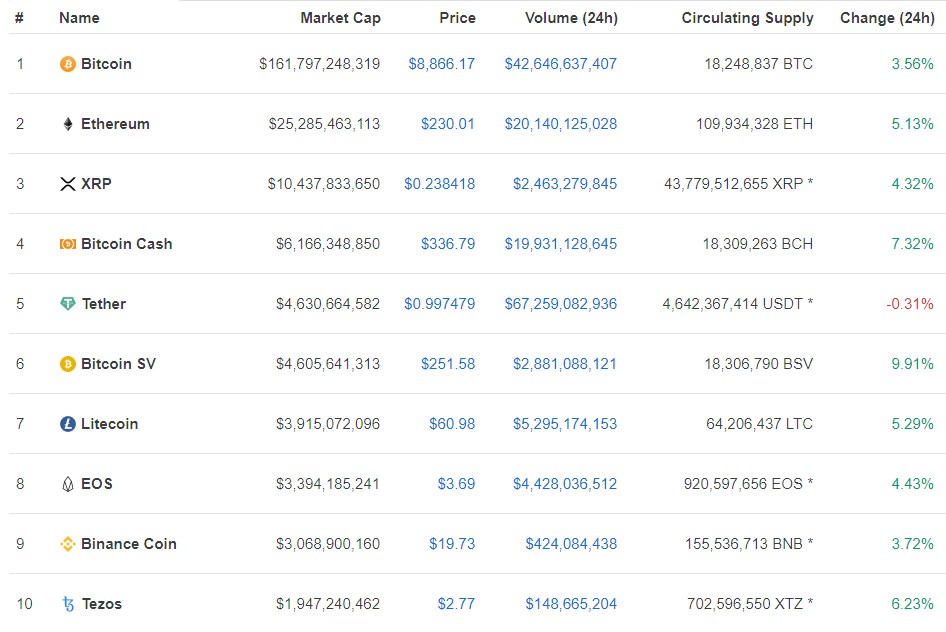Click the EOS logo icon
The width and height of the screenshot is (946, 632).
(68, 484)
